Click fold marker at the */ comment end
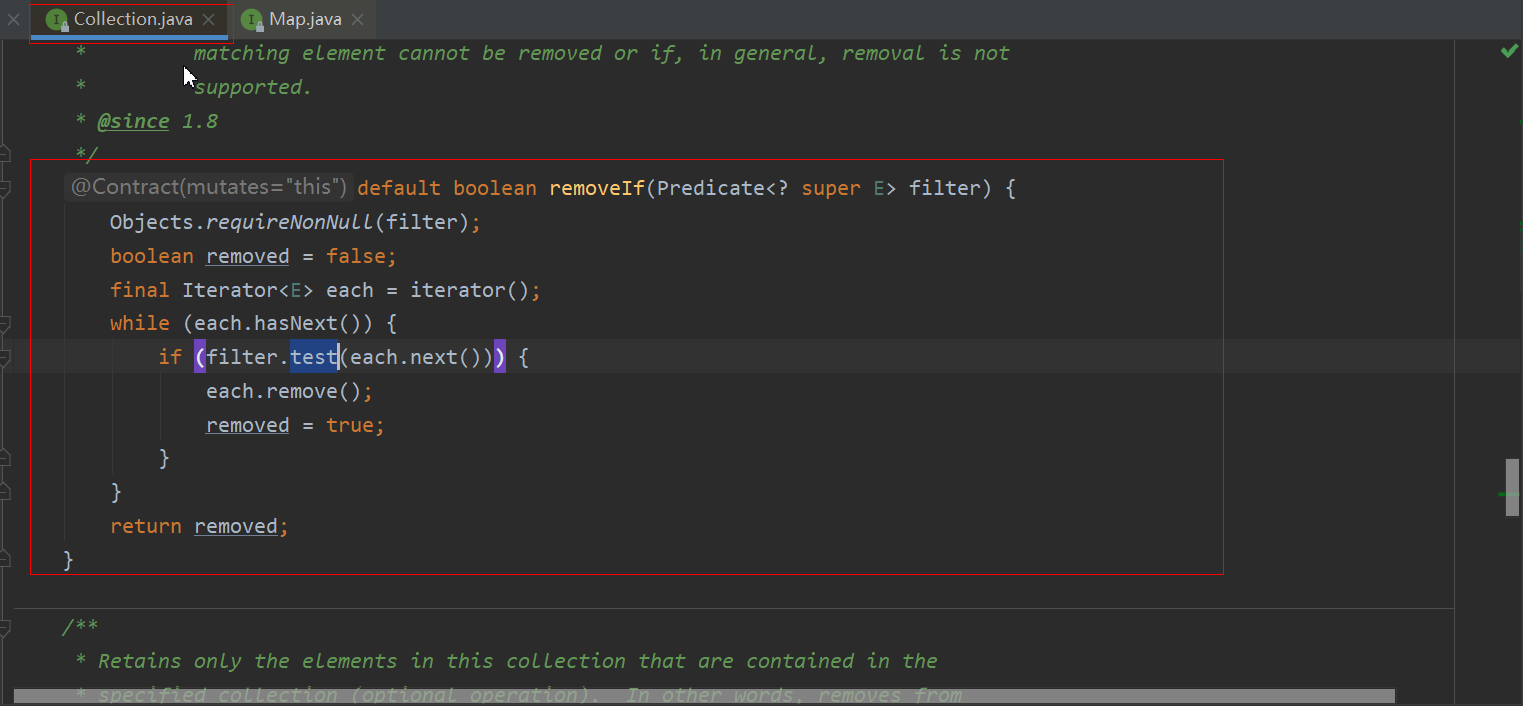The image size is (1523, 706). tap(4, 154)
